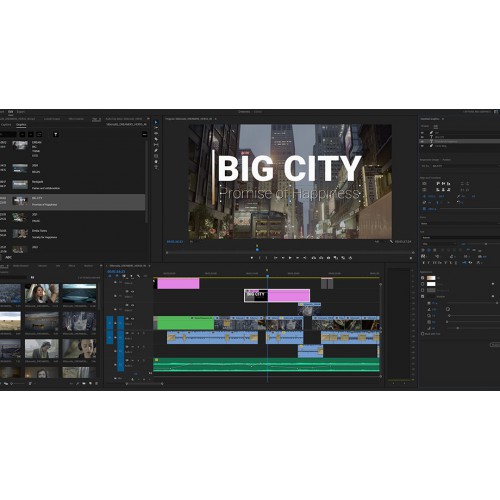Select the Selection tool in the toolbar
500x500 pixels.
click(x=156, y=122)
